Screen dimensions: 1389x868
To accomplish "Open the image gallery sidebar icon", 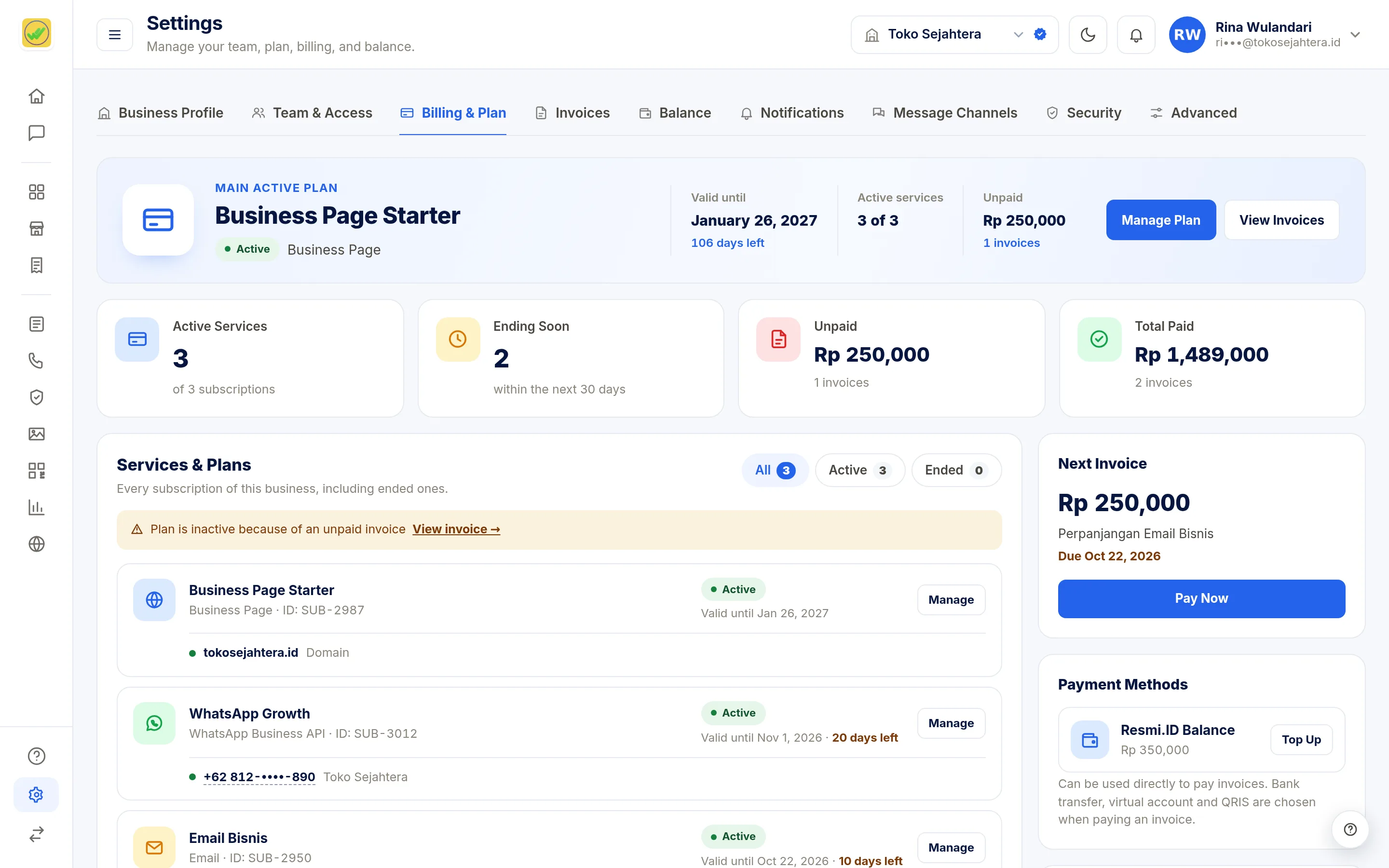I will coord(36,434).
